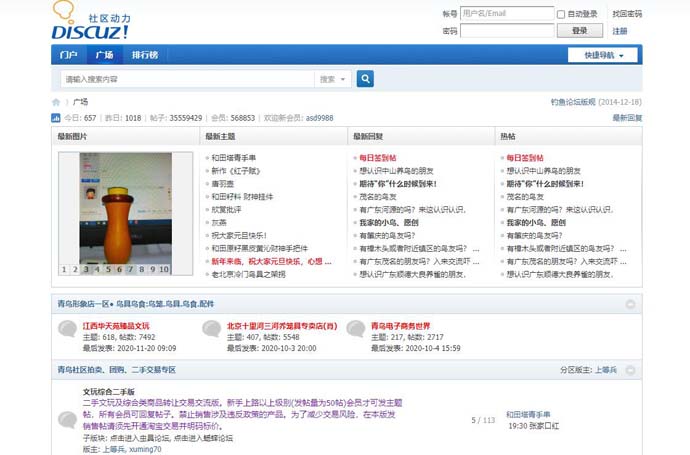
Task: Click the home icon in breadcrumb
Action: pos(56,102)
